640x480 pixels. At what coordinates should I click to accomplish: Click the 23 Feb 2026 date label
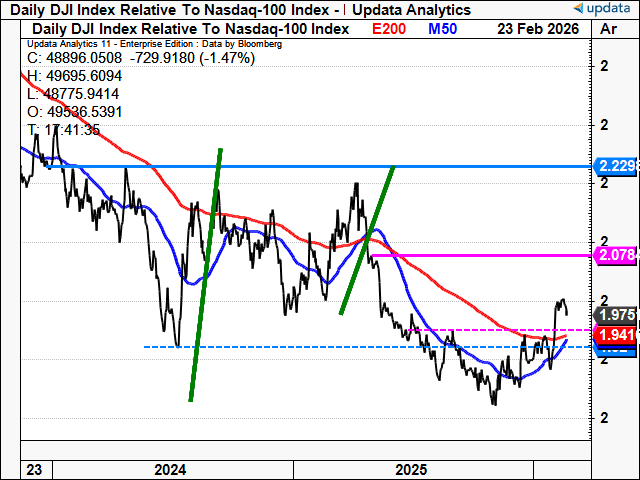pos(540,28)
